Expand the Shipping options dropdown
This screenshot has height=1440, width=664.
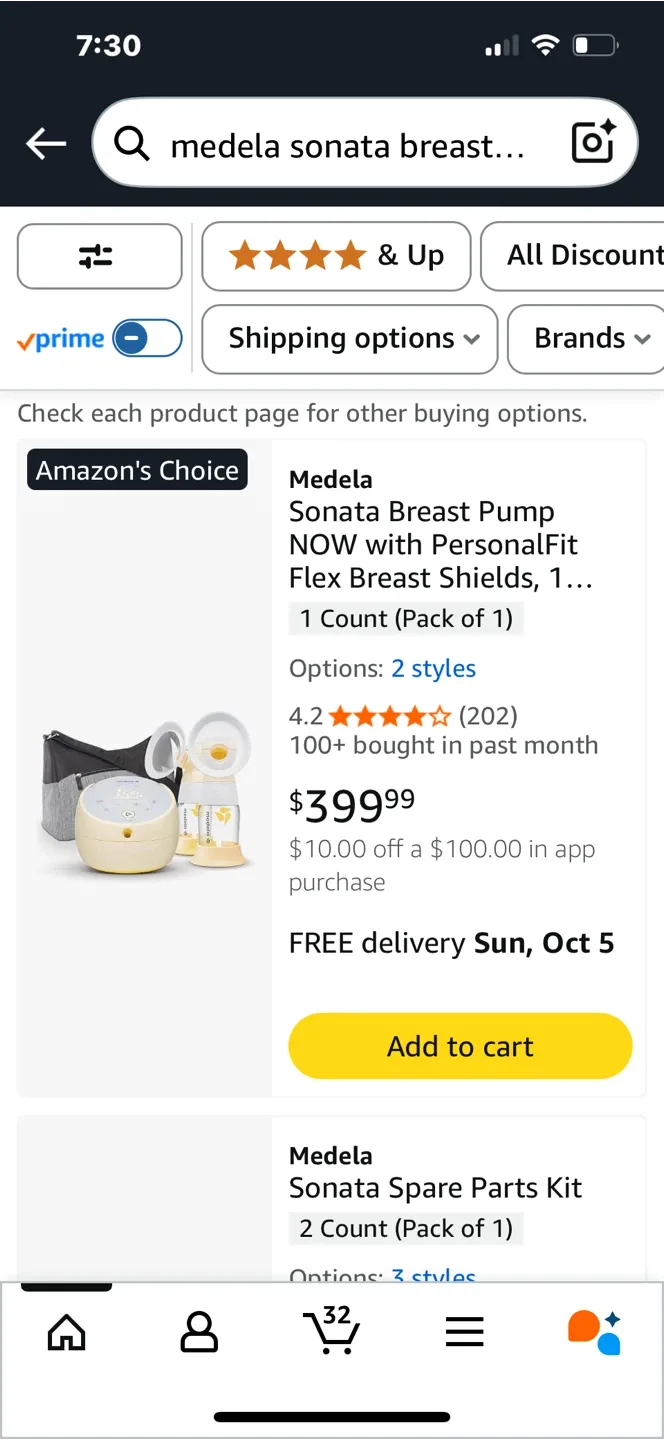point(349,339)
